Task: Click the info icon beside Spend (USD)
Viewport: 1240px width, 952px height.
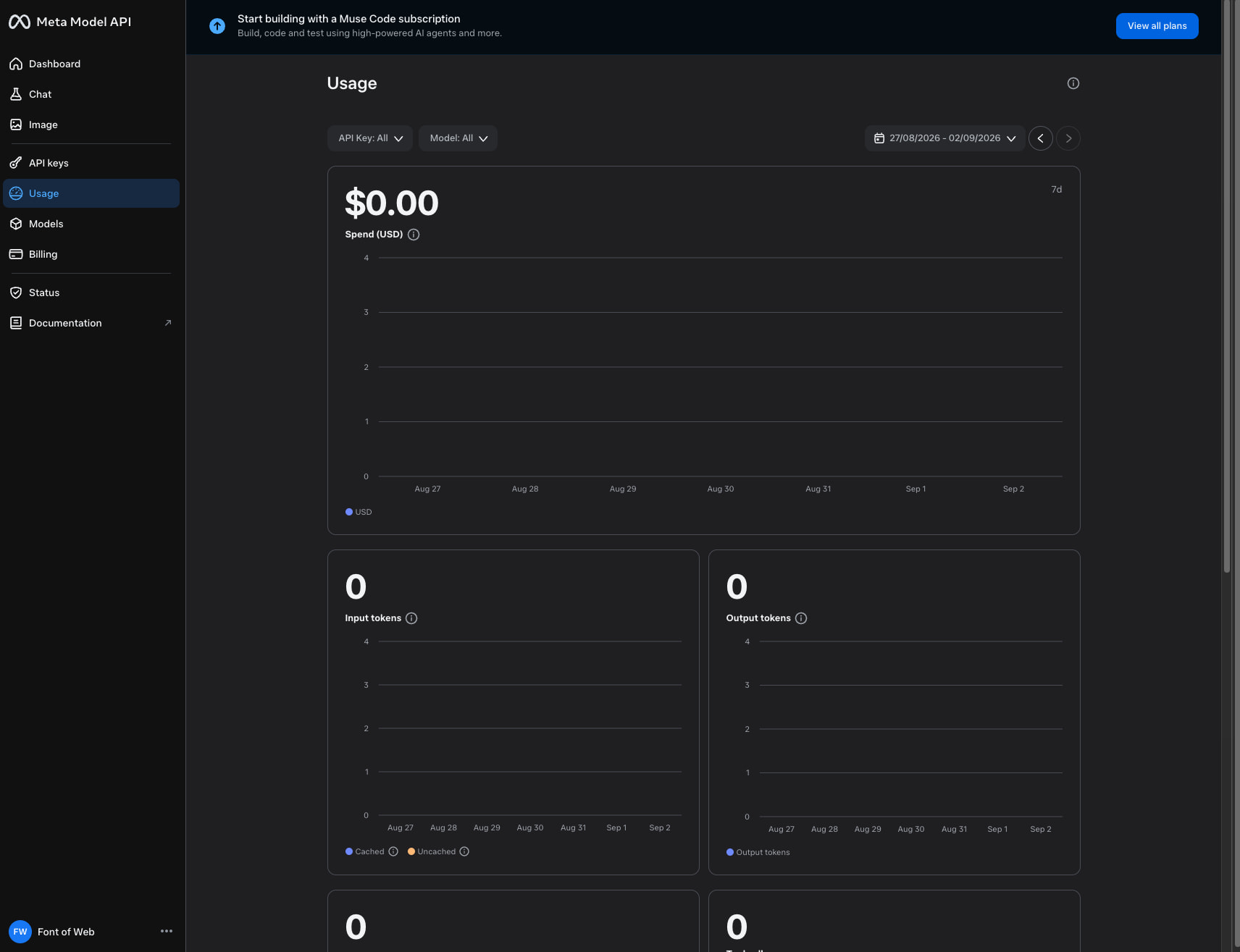Action: tap(414, 235)
